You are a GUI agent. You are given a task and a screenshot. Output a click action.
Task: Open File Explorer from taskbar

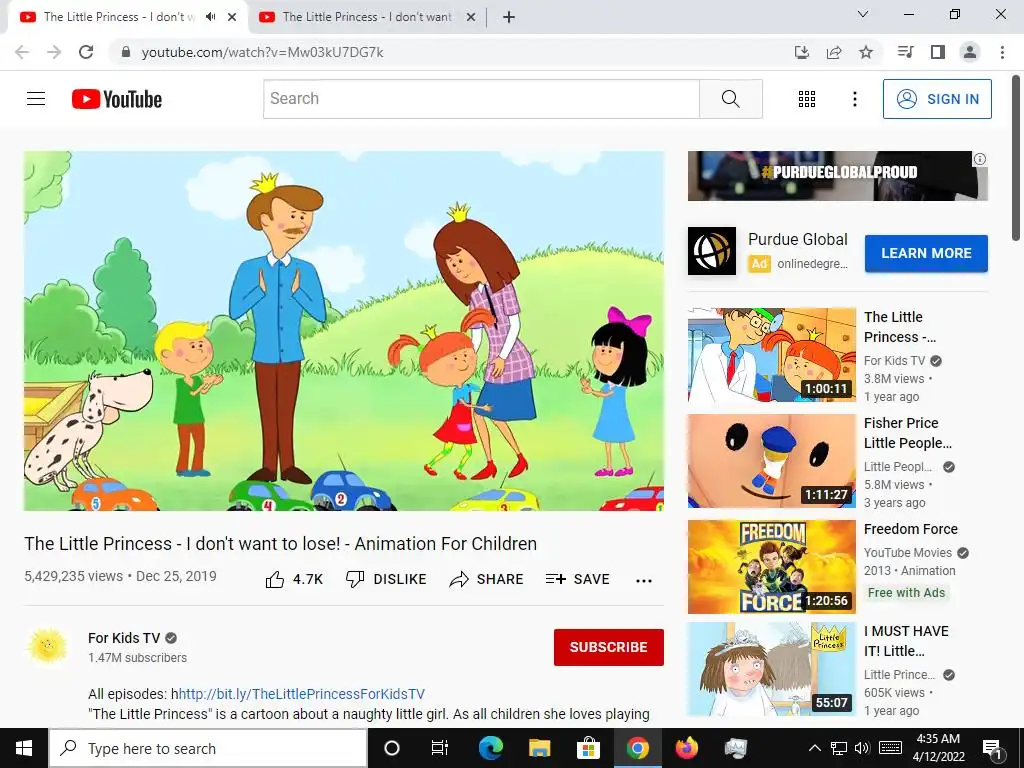(539, 748)
